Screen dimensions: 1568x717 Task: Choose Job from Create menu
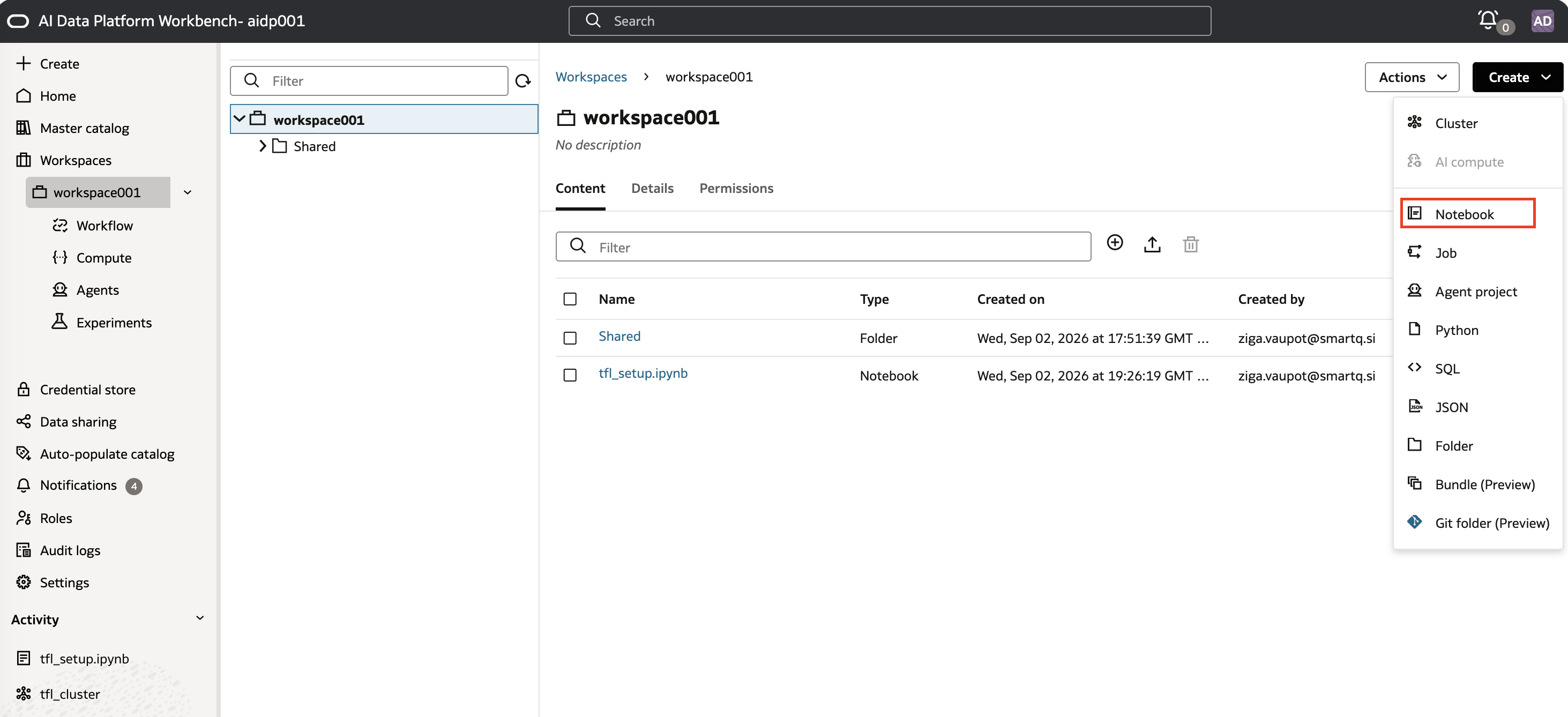[x=1477, y=252]
